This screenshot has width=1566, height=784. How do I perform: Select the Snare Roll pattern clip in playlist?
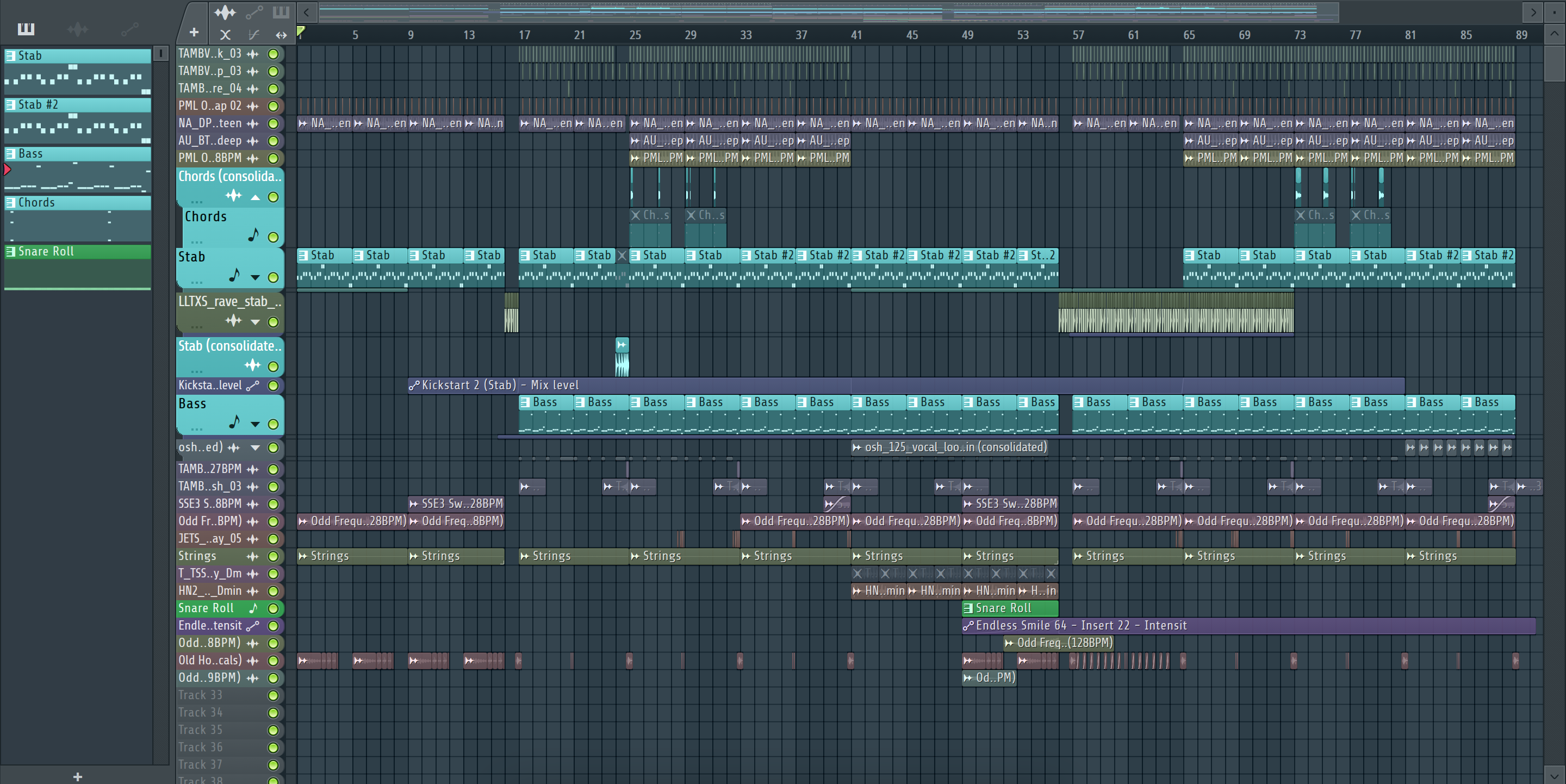click(1010, 608)
